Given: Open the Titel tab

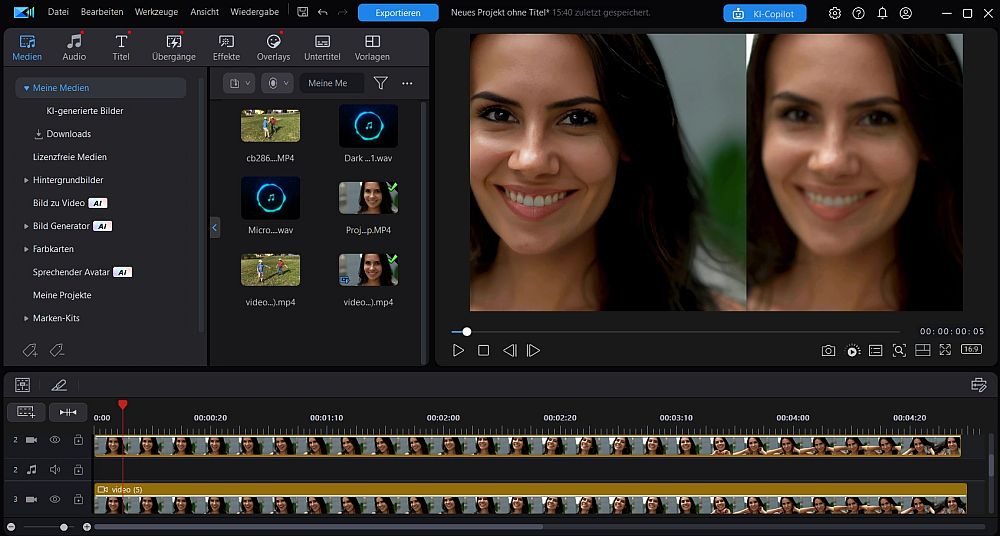Looking at the screenshot, I should tap(121, 48).
